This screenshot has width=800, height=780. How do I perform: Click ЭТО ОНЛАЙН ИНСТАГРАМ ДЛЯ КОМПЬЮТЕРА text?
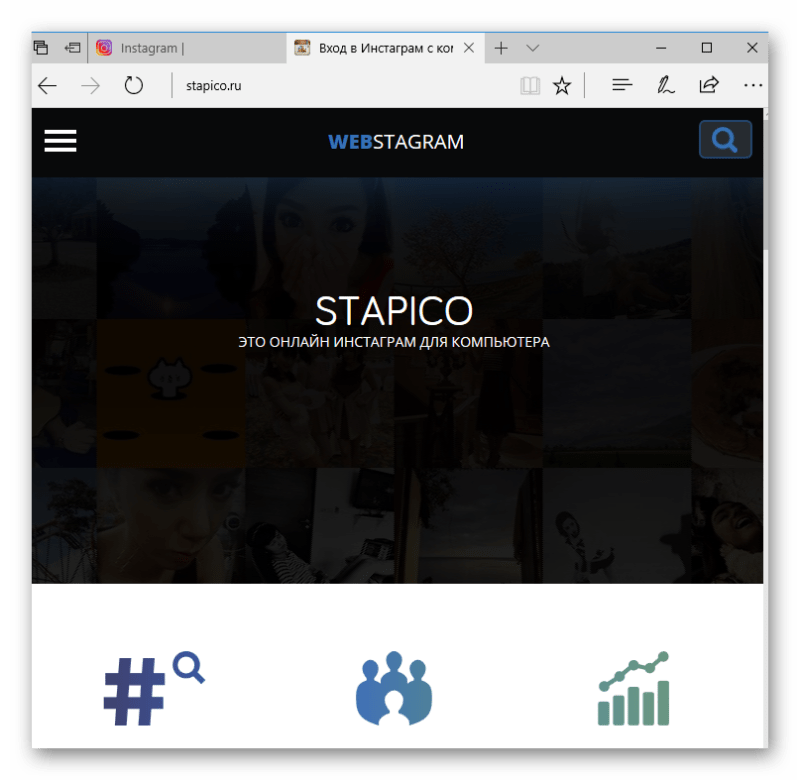[x=394, y=342]
